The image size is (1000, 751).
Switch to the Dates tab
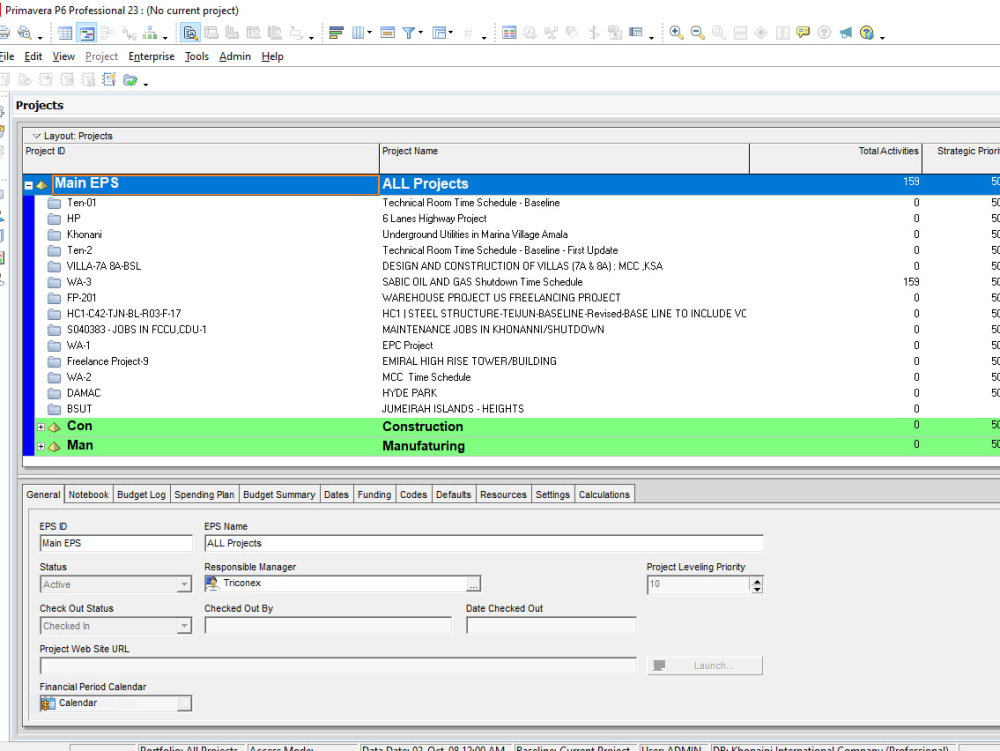336,495
